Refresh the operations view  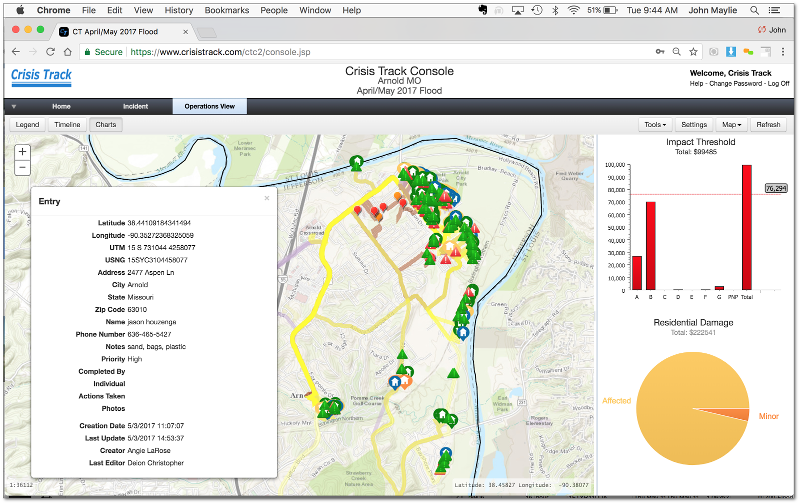tap(768, 124)
